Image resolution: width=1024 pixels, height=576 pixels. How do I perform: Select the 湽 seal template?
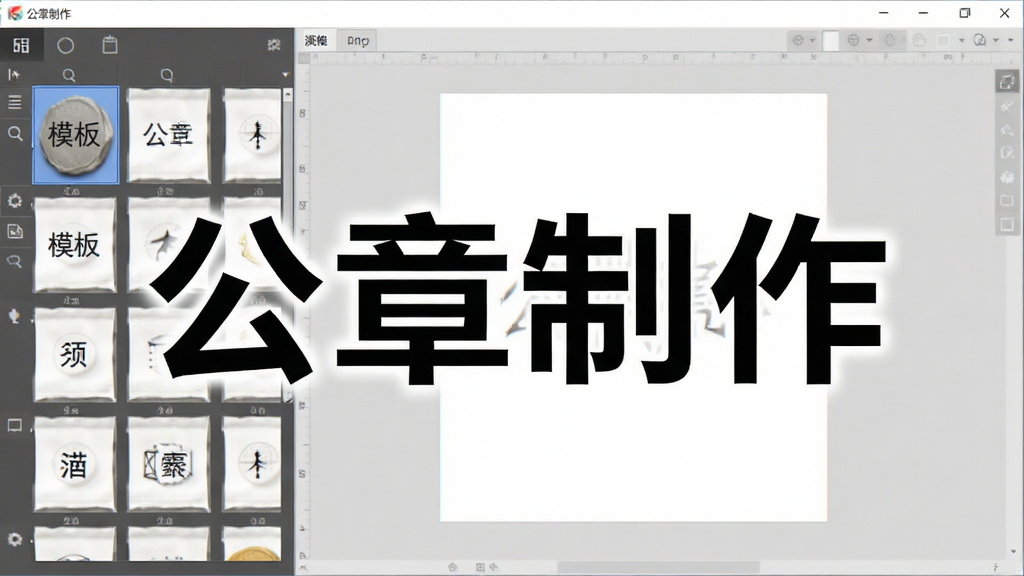click(75, 464)
